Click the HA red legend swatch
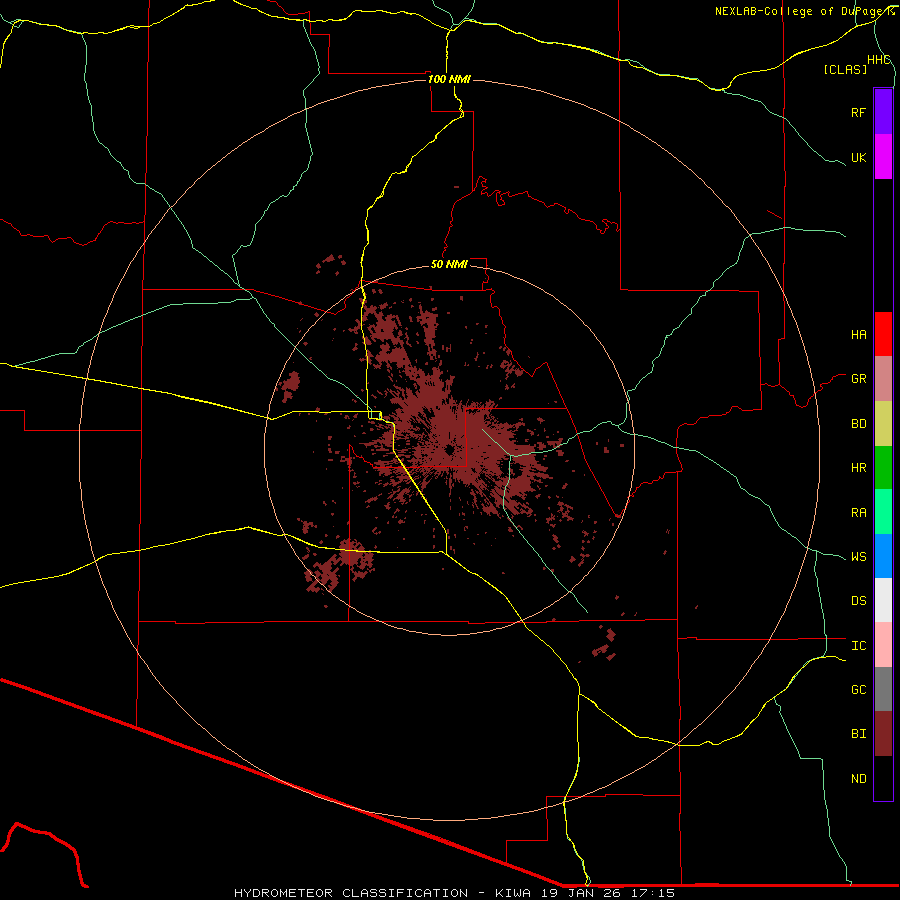The width and height of the screenshot is (900, 900). click(x=883, y=334)
